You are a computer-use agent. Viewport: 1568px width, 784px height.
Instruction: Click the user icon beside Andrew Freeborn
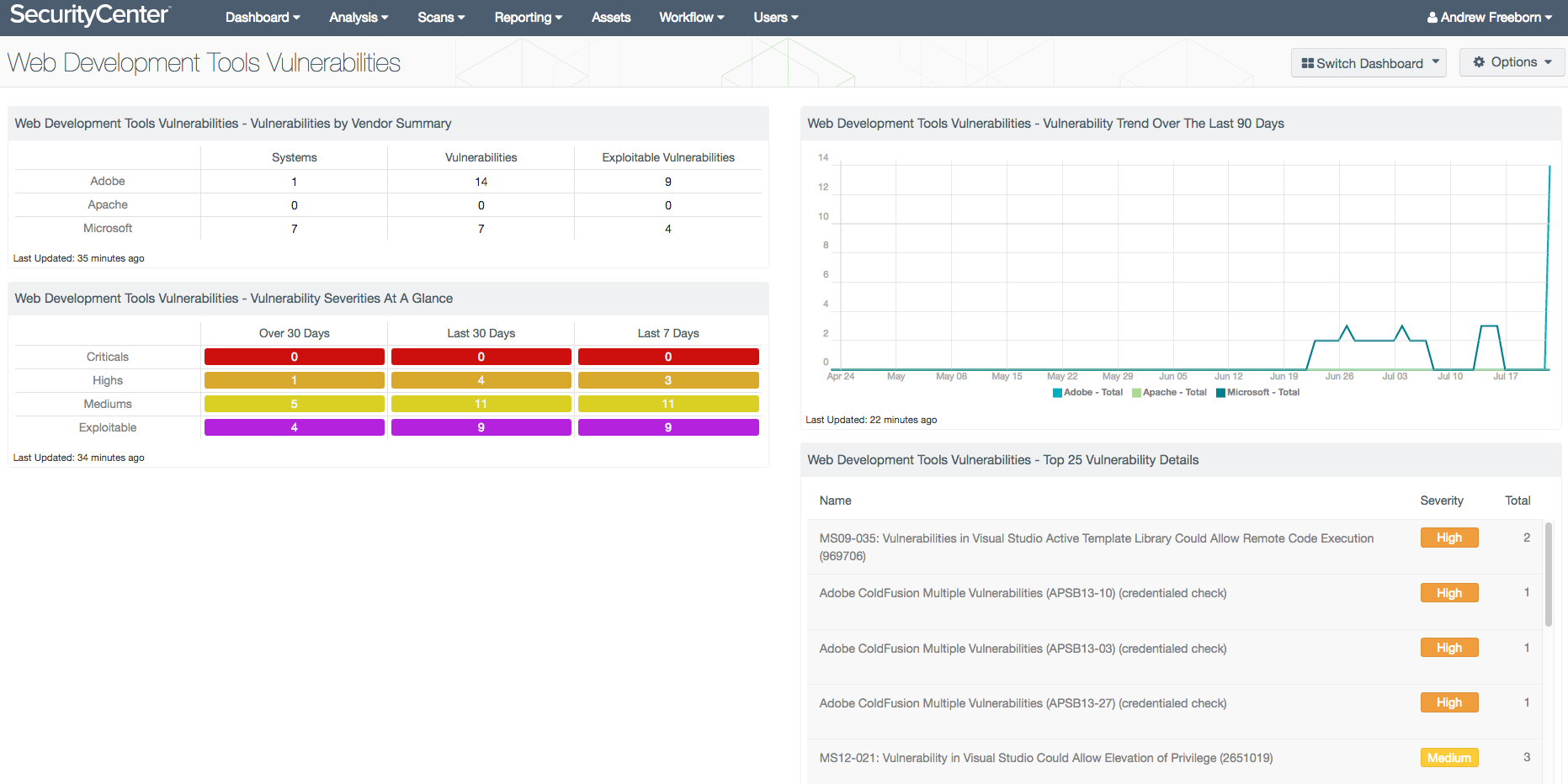pos(1432,18)
